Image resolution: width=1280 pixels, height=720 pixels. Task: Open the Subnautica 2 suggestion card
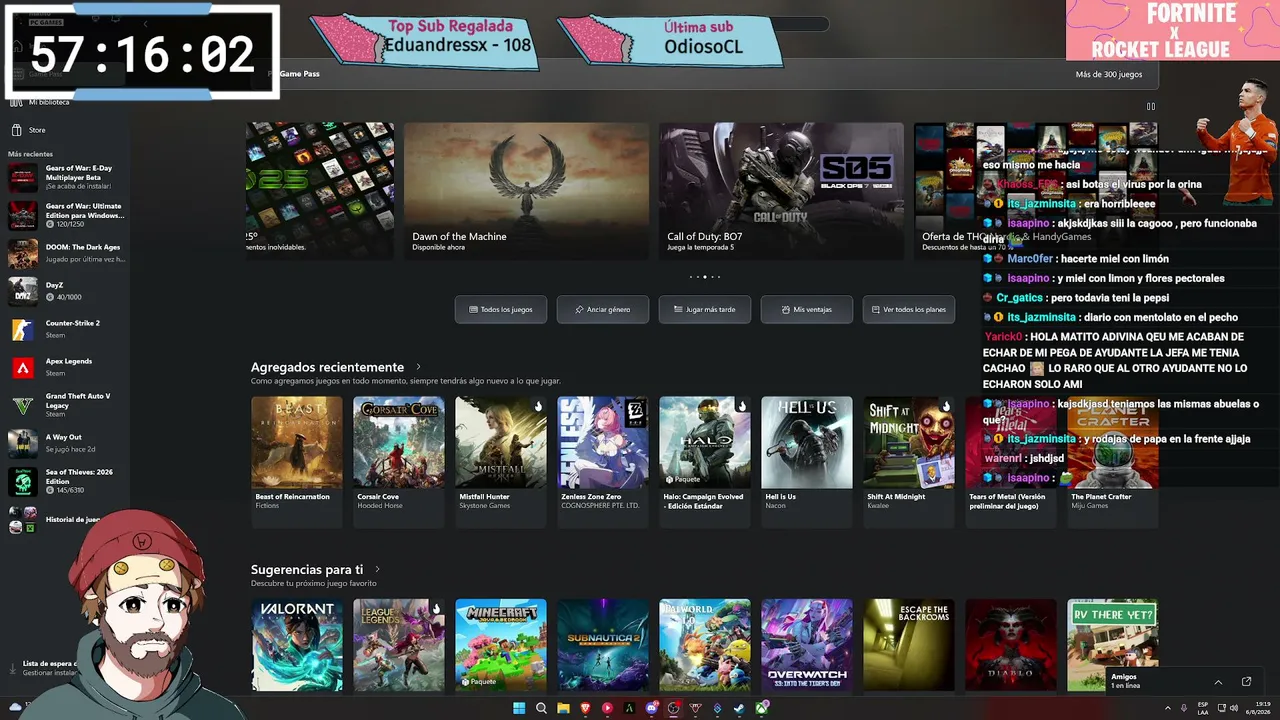[603, 645]
